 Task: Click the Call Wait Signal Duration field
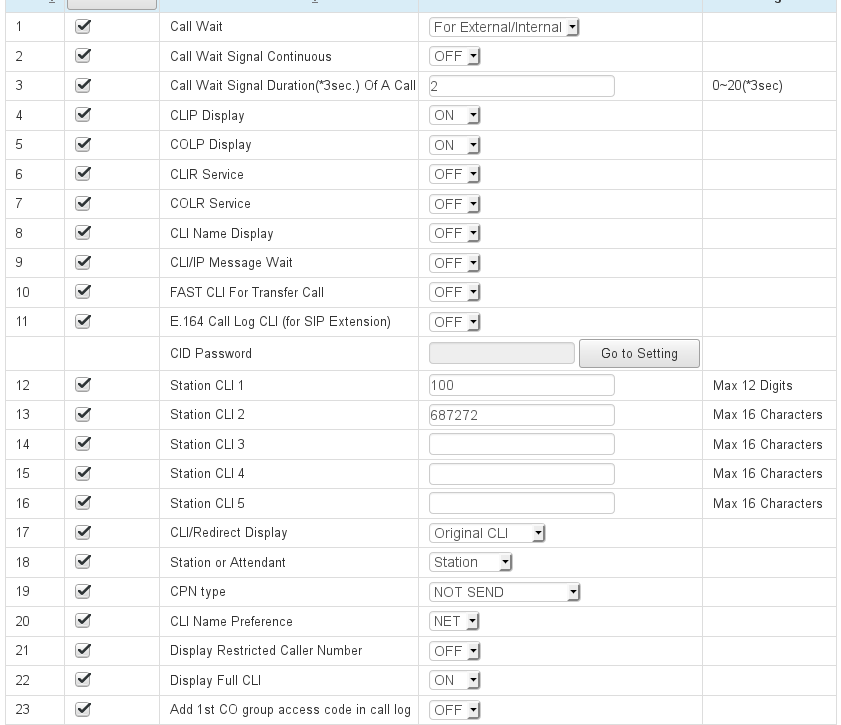click(x=521, y=86)
